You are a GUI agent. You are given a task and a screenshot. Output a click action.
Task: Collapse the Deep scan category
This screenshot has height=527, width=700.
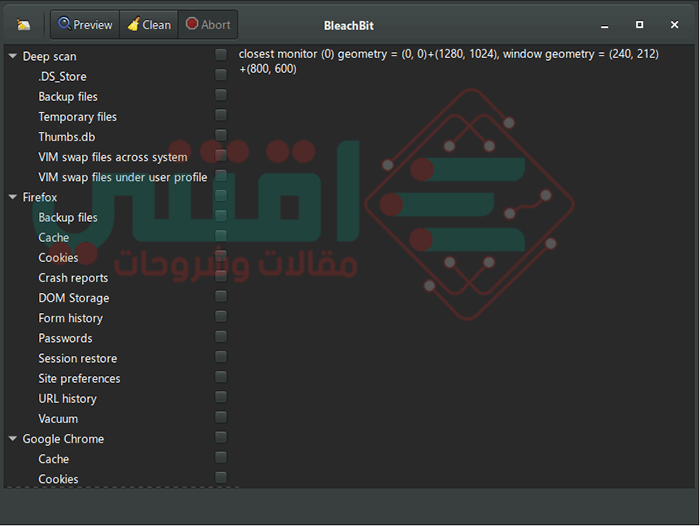point(13,56)
